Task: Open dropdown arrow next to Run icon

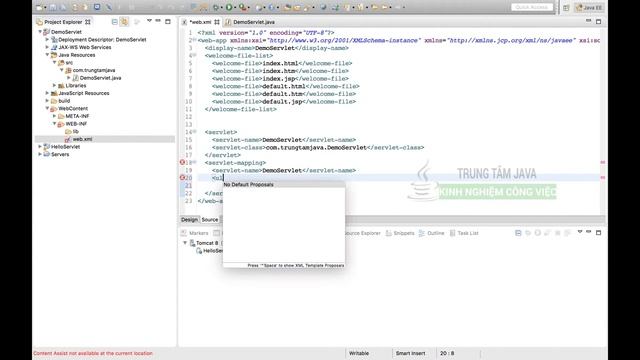Action: (235, 7)
